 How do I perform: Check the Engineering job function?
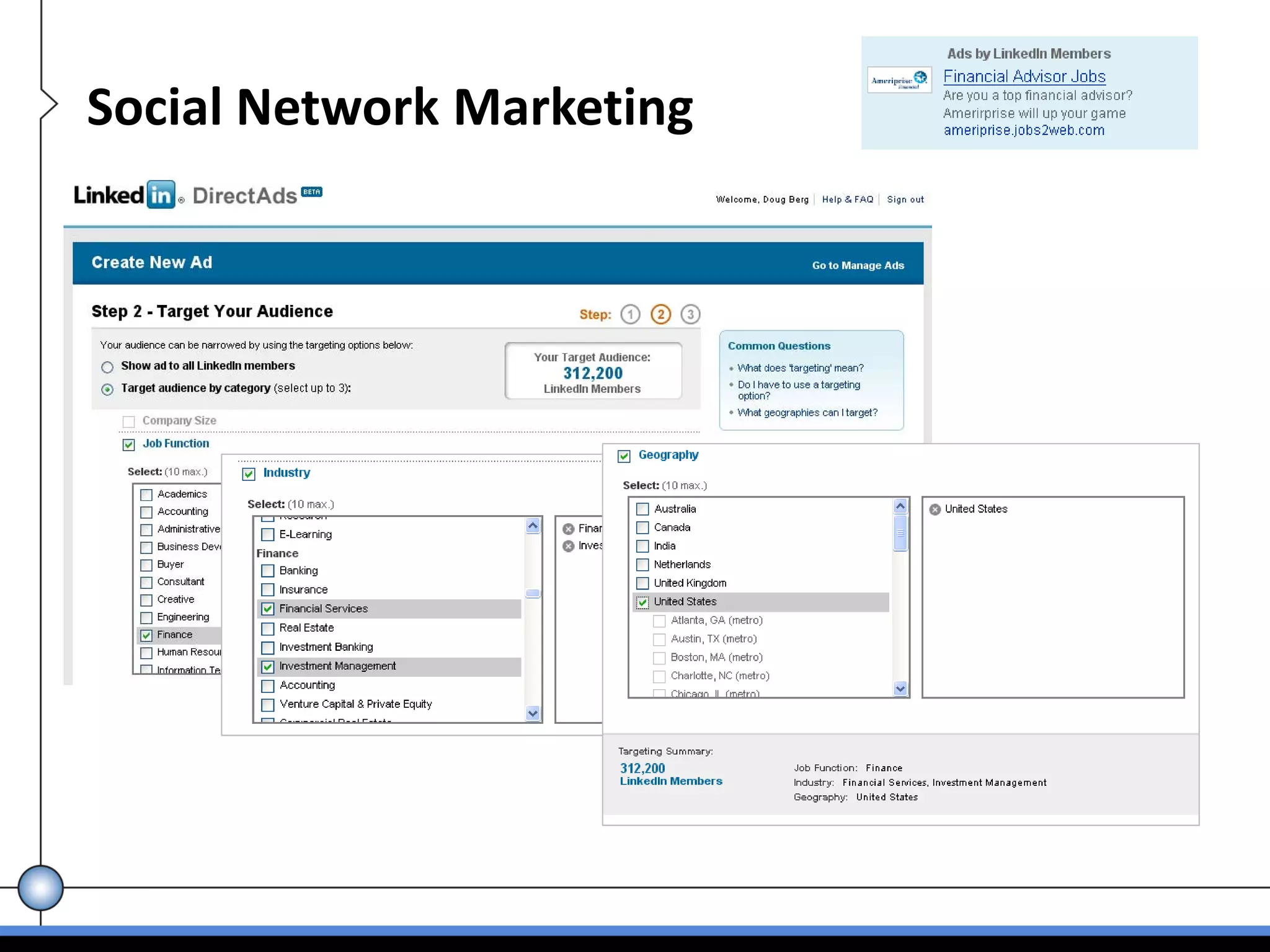point(146,618)
